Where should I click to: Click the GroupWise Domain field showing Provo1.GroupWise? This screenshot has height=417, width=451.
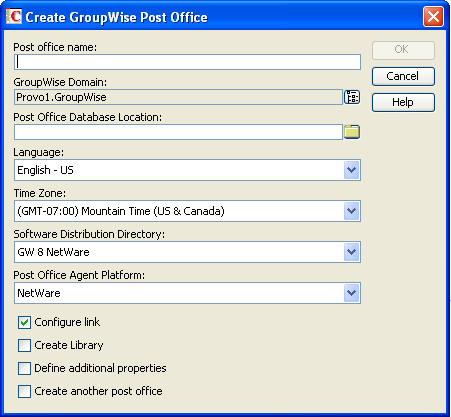click(x=178, y=97)
